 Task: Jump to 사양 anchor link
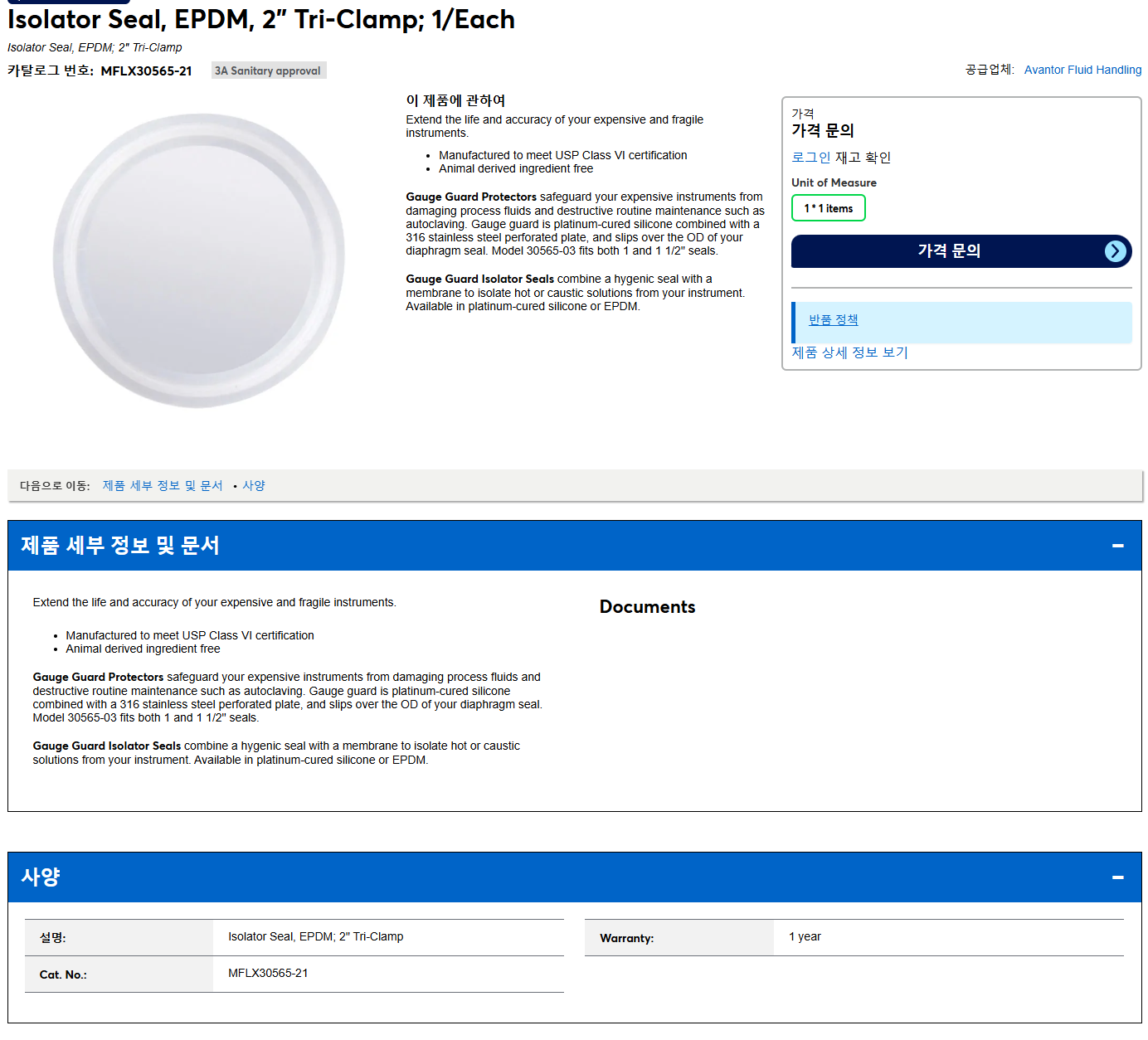pos(254,486)
